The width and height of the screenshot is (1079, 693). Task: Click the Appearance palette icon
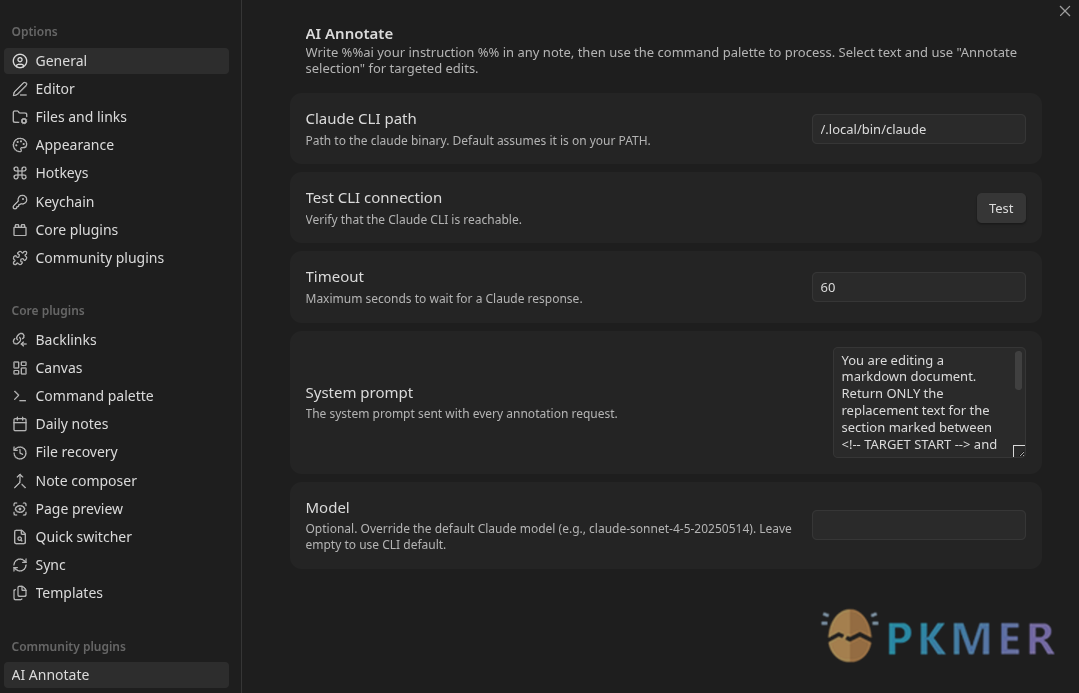coord(20,145)
